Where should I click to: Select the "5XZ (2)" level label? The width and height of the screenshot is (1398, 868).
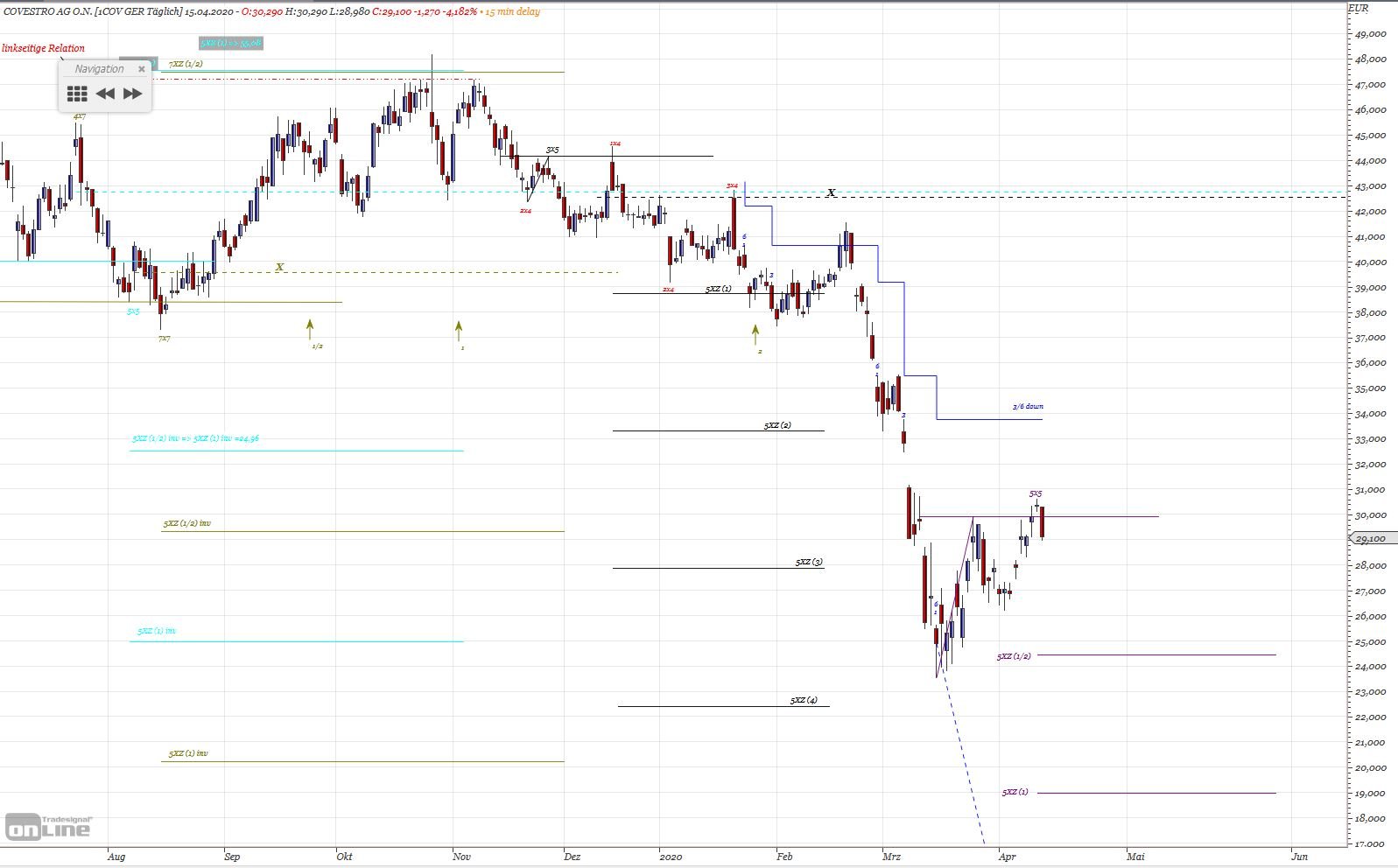(x=777, y=425)
